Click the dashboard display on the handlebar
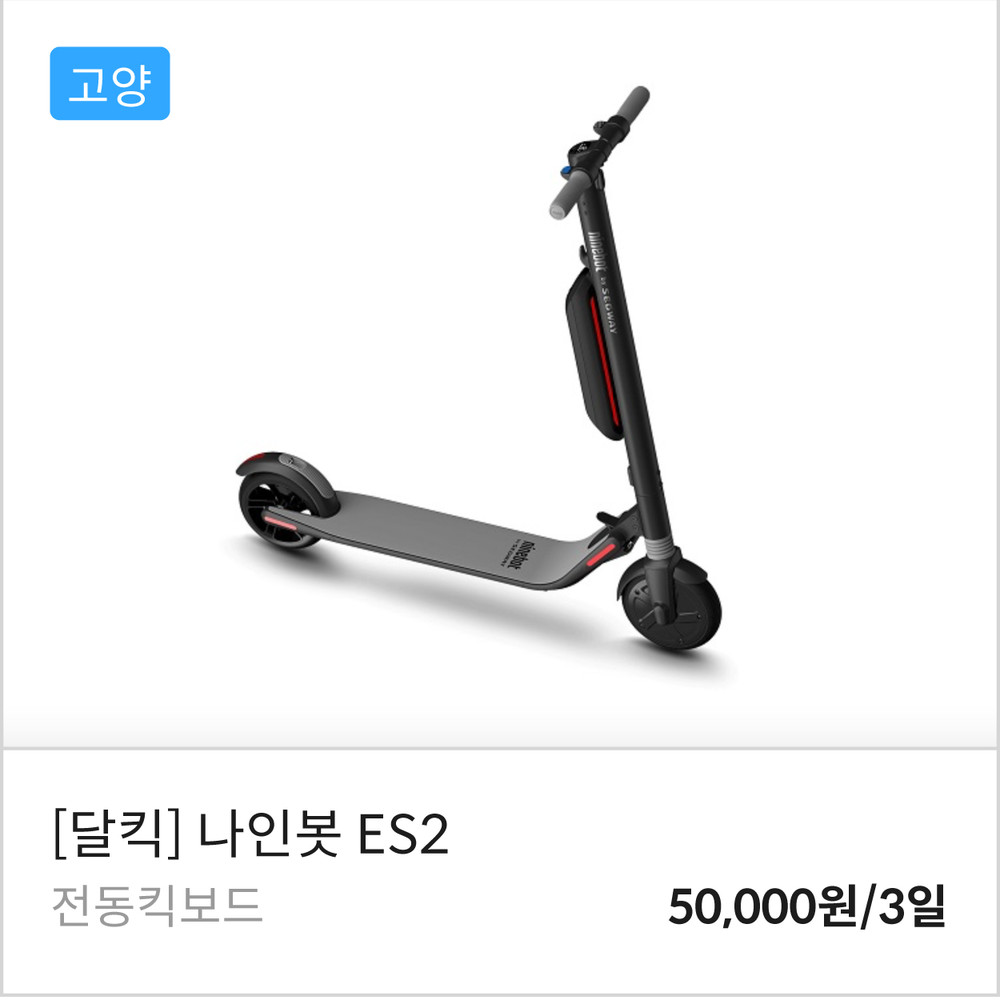 coord(582,149)
